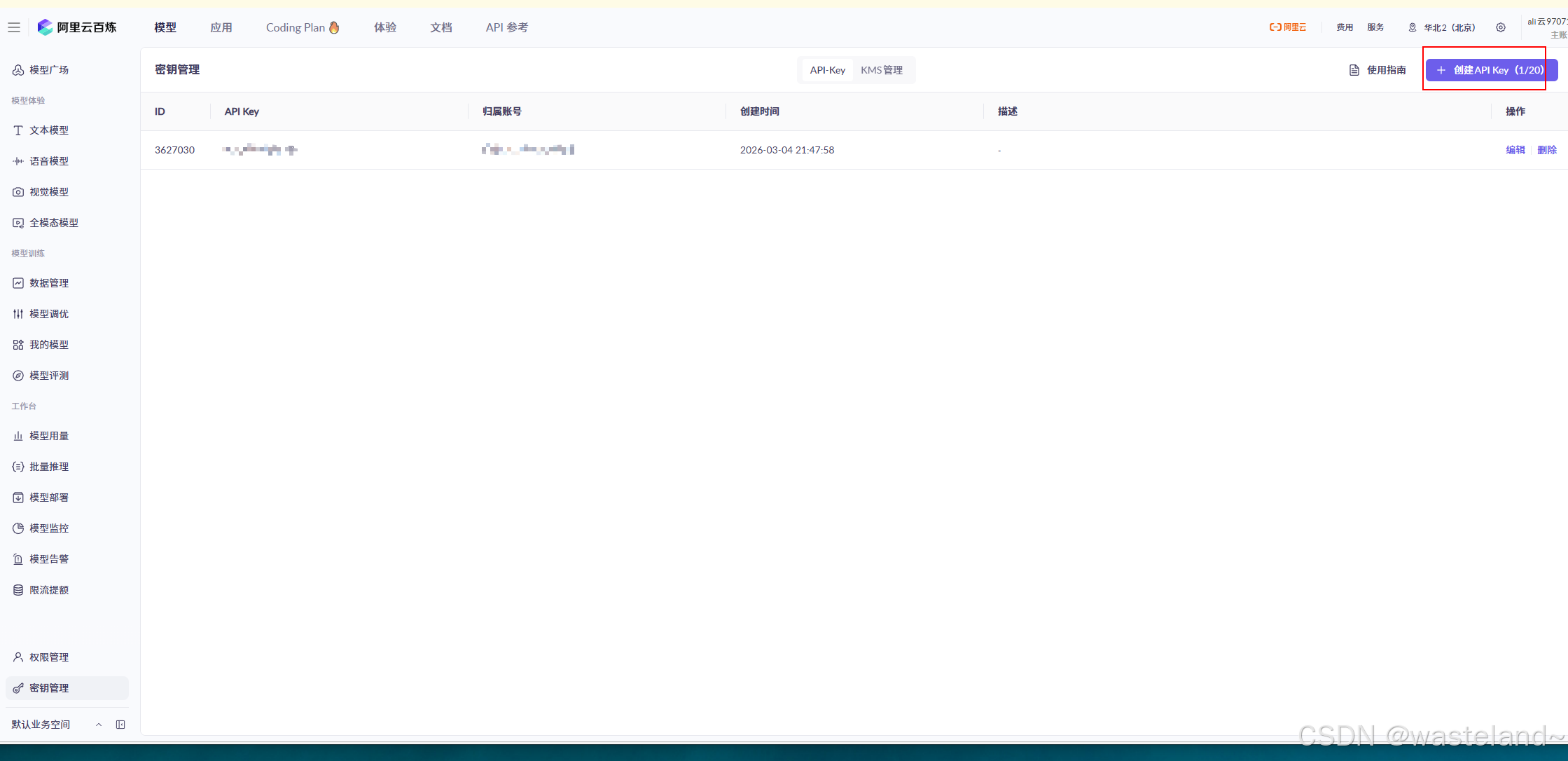The width and height of the screenshot is (1568, 761).
Task: Open the 语音模型 section
Action: (x=49, y=160)
